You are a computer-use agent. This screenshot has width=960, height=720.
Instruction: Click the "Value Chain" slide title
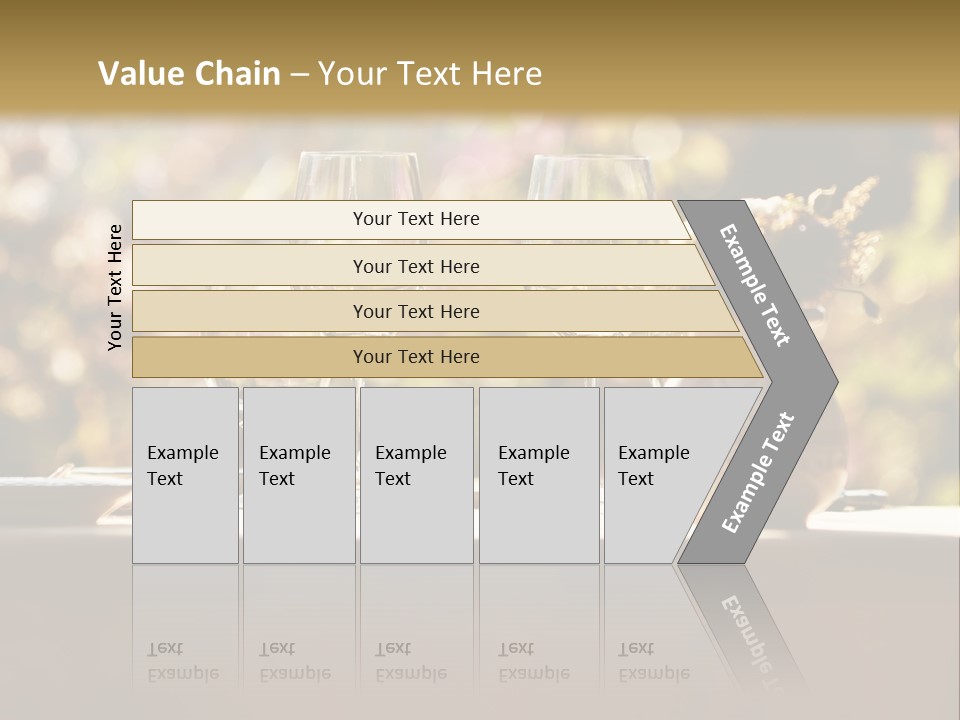[x=189, y=74]
